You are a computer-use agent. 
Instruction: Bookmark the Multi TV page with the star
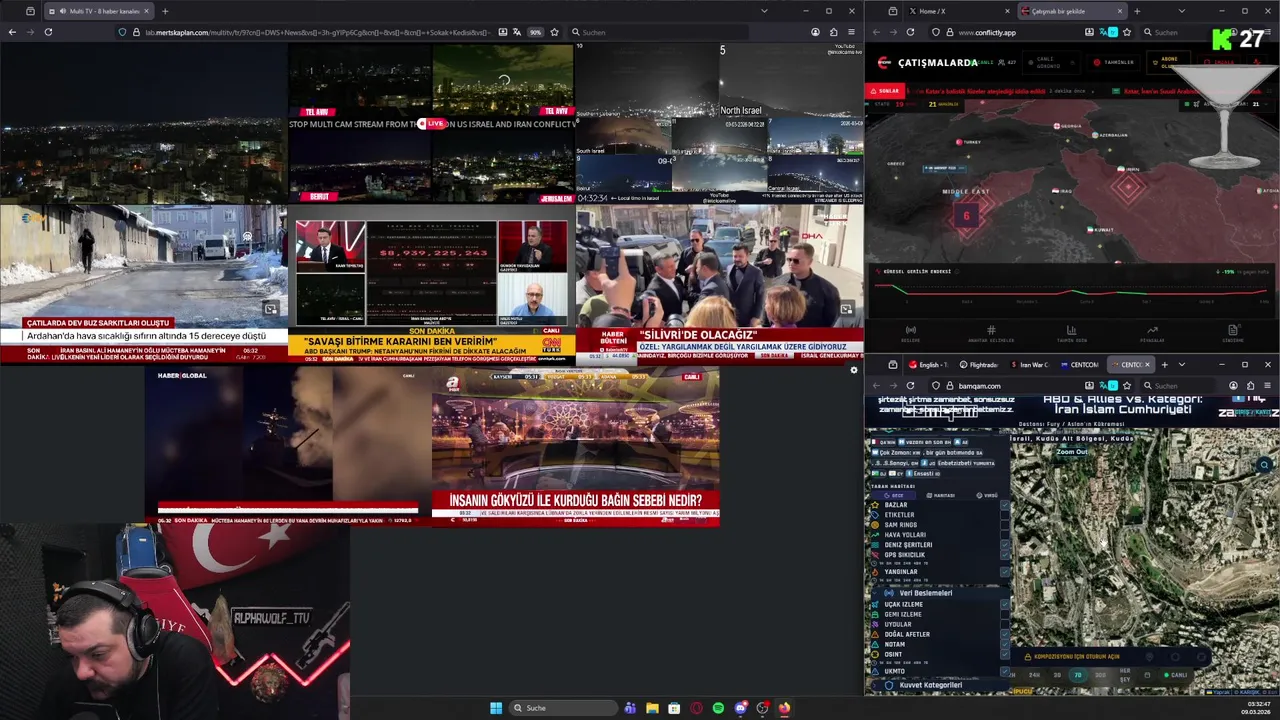[x=554, y=32]
